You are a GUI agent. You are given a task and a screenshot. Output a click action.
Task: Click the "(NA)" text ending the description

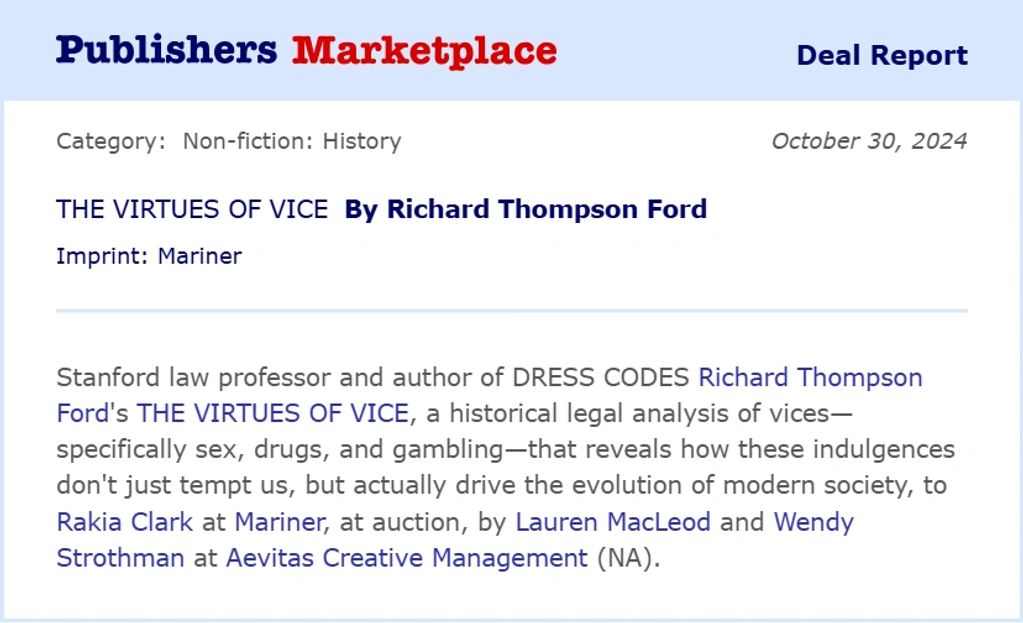(628, 558)
